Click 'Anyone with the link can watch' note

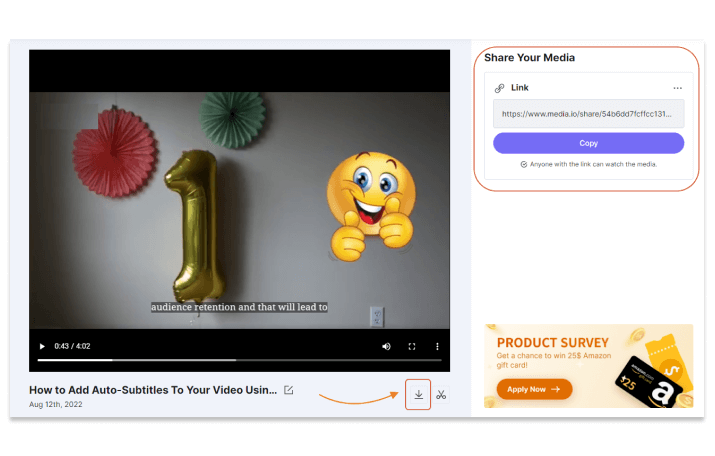click(589, 165)
